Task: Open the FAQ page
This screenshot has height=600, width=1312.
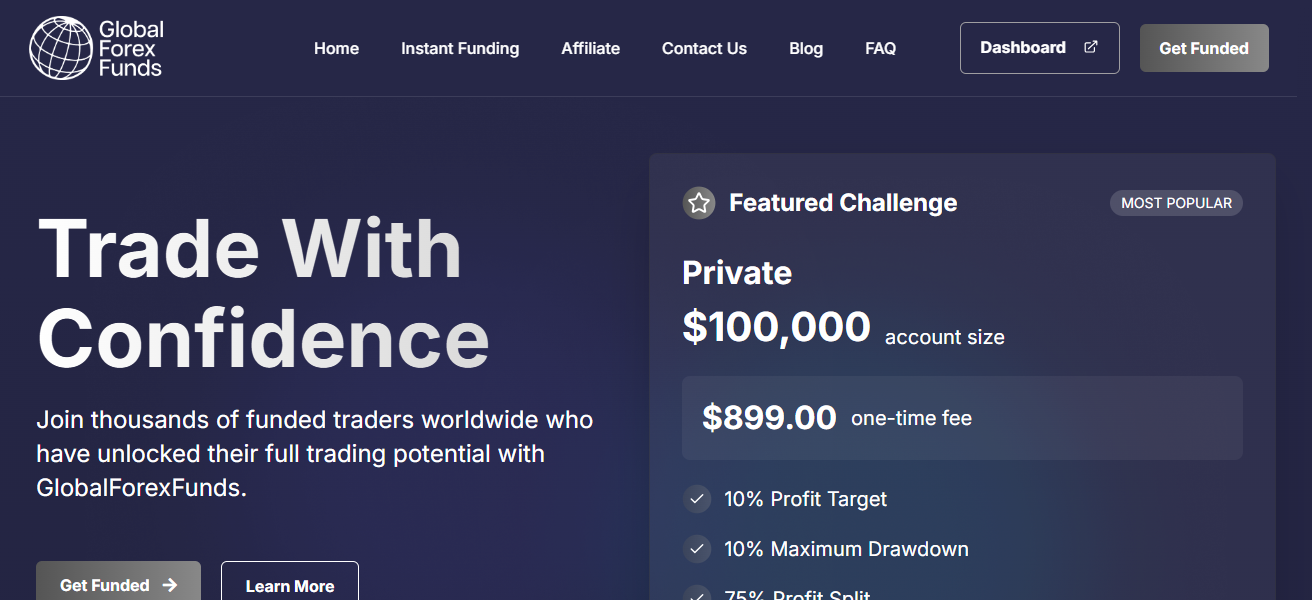Action: click(x=881, y=48)
